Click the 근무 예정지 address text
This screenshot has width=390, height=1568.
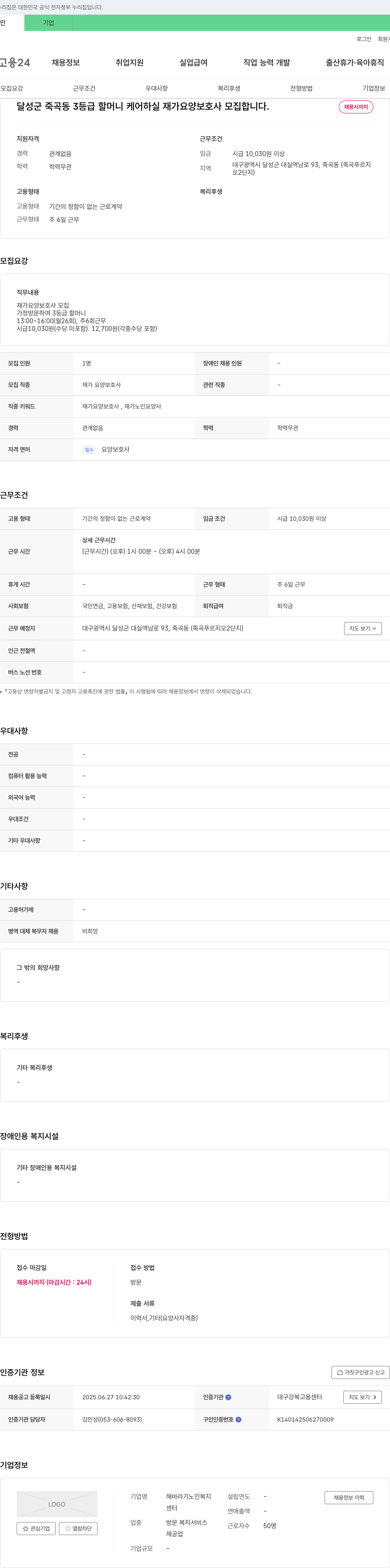pos(162,628)
